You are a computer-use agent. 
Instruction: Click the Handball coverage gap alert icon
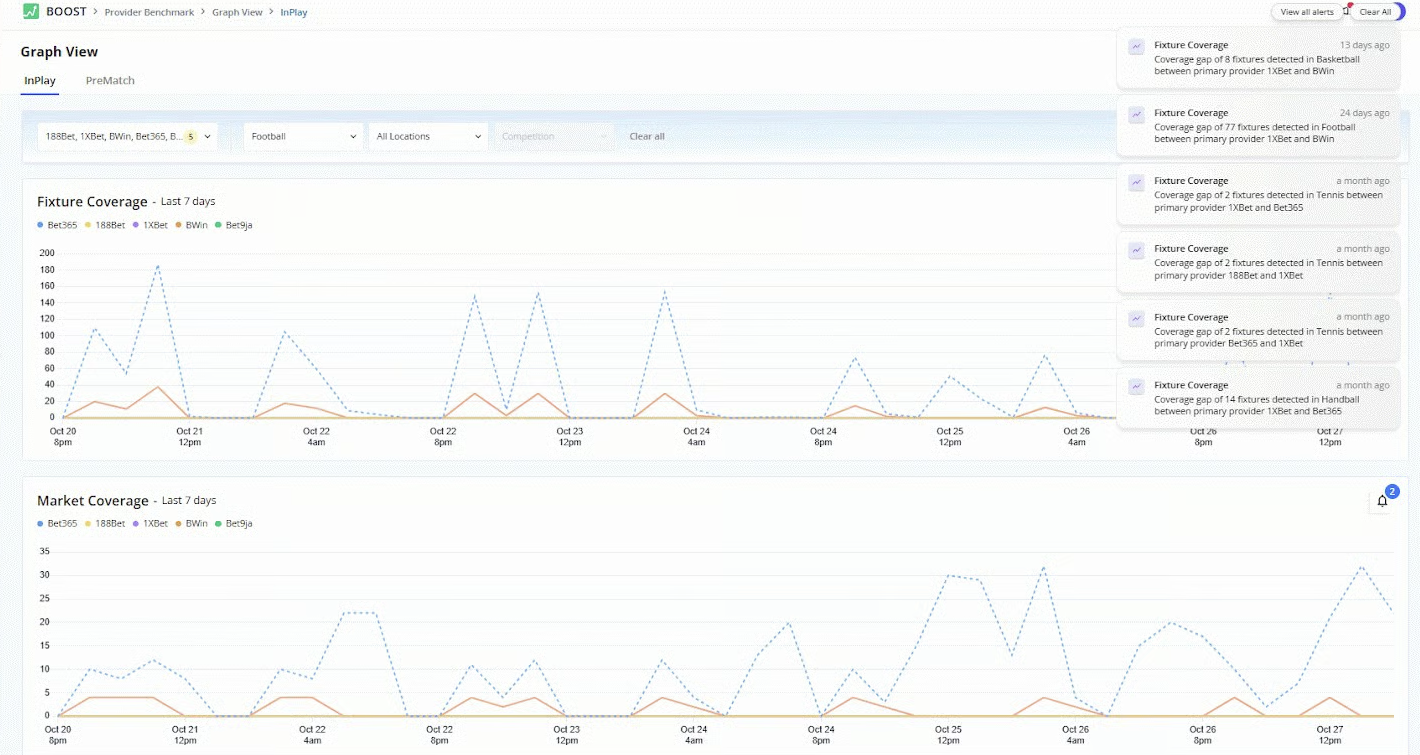pos(1136,386)
